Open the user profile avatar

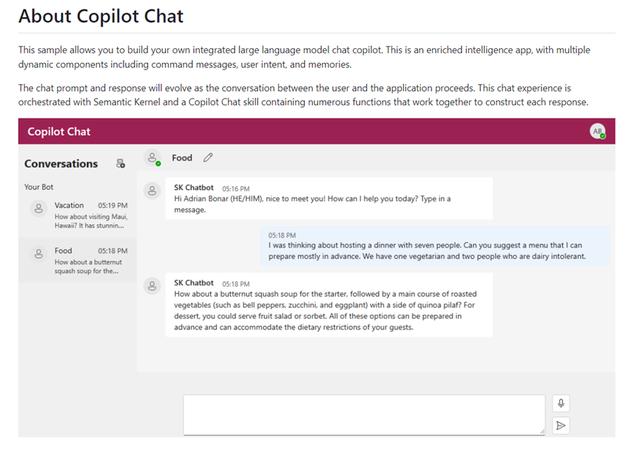(597, 131)
